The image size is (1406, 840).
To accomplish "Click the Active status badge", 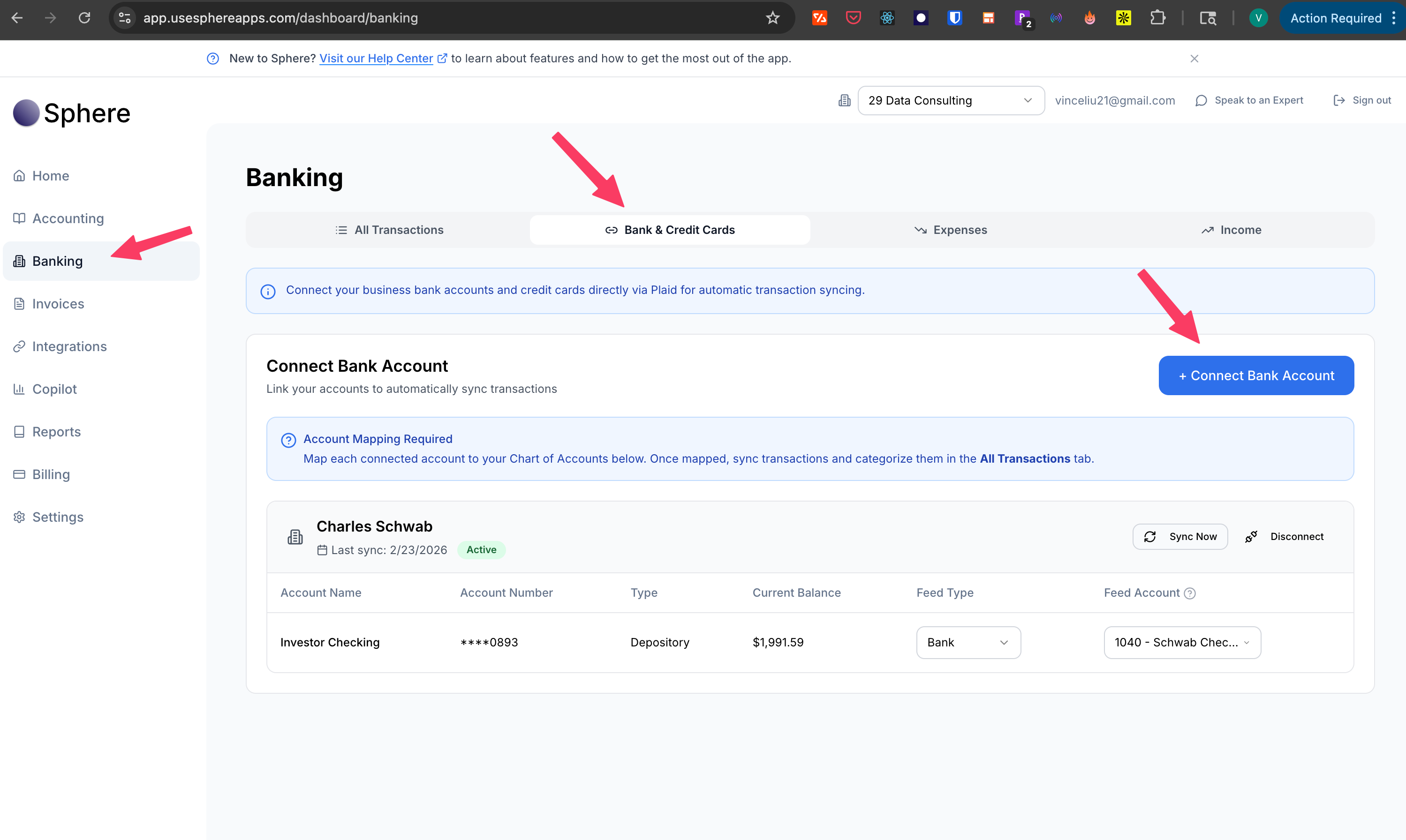I will click(481, 550).
